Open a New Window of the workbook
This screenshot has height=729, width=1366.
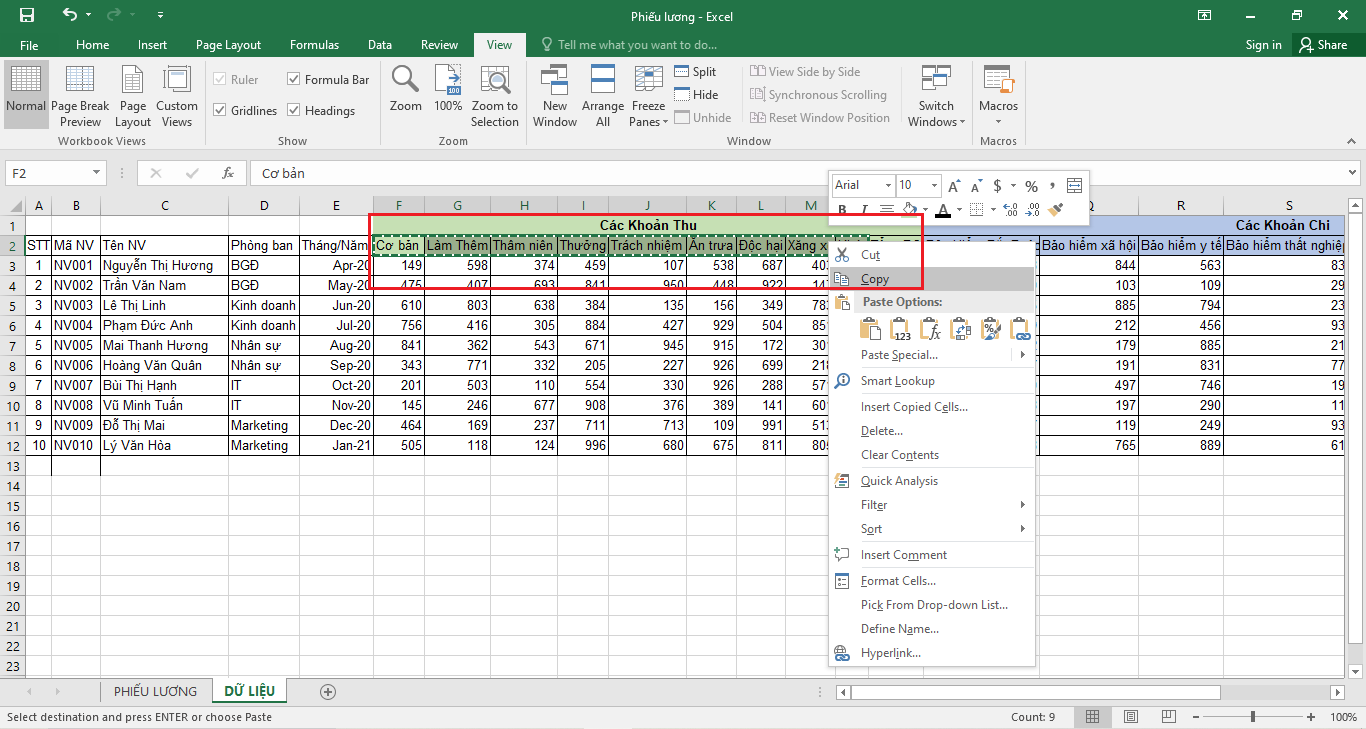click(555, 96)
